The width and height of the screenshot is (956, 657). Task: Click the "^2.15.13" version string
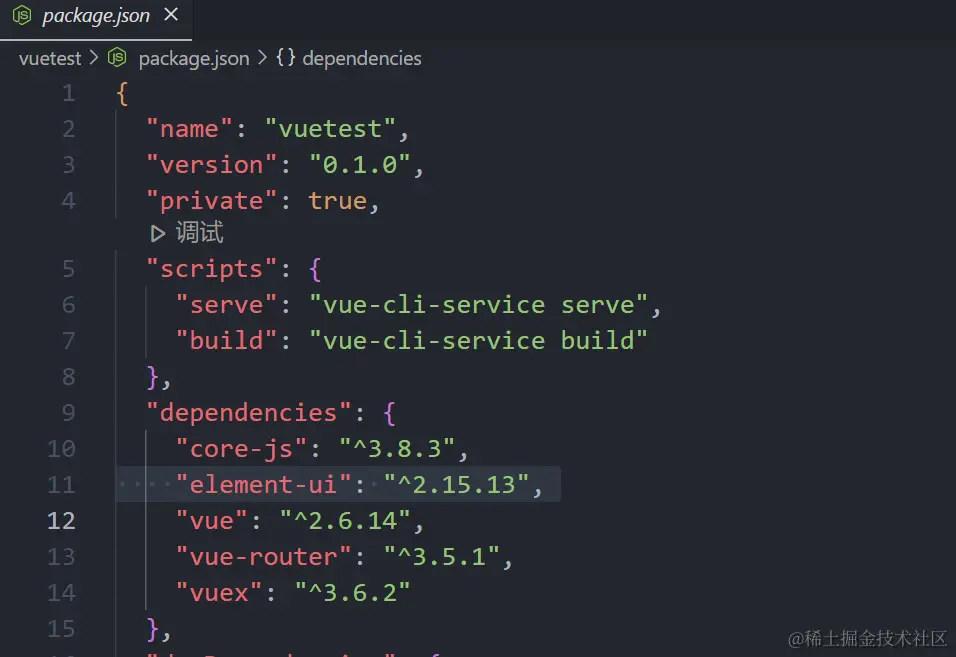coord(457,485)
